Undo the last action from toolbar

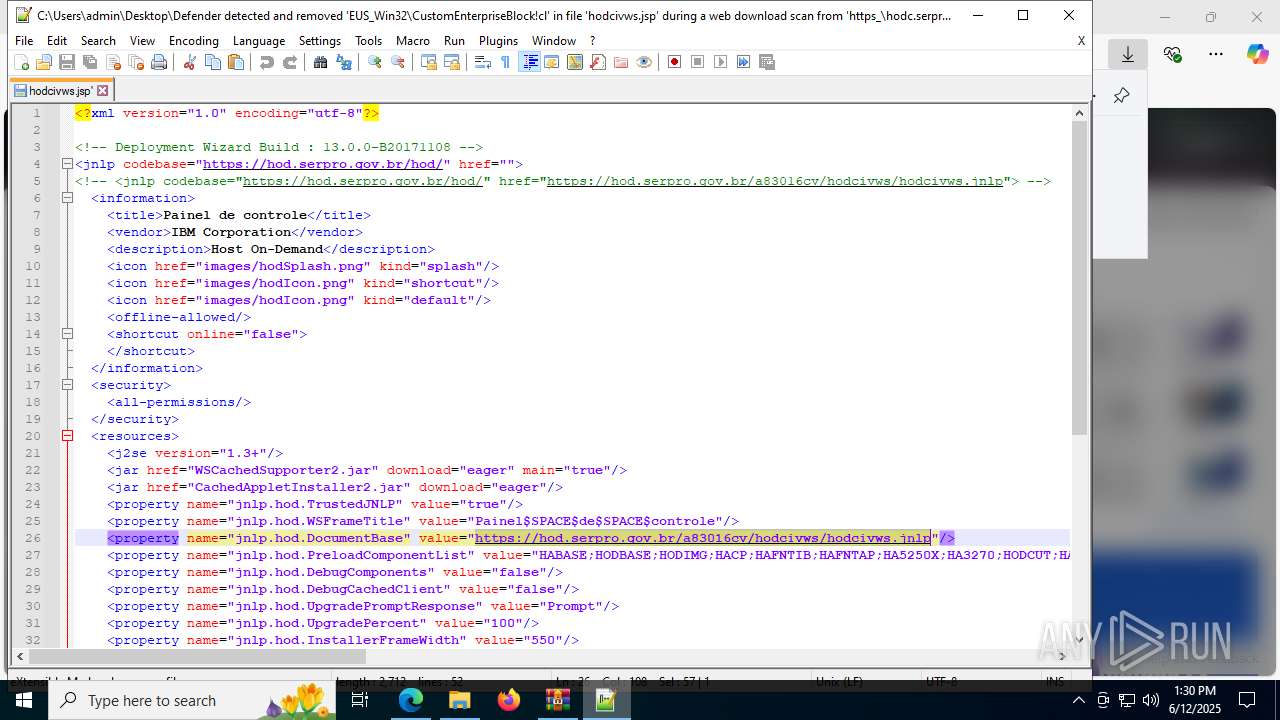point(266,62)
